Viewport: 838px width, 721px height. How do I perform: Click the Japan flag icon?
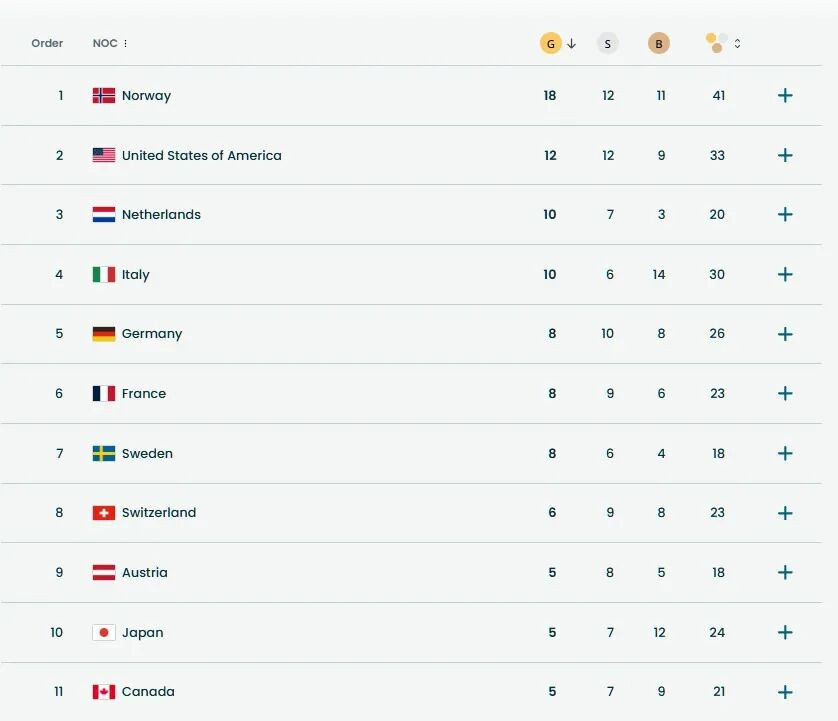click(x=104, y=632)
